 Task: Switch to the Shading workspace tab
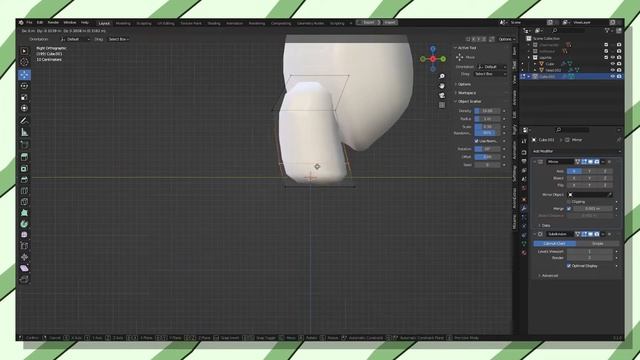coord(214,23)
